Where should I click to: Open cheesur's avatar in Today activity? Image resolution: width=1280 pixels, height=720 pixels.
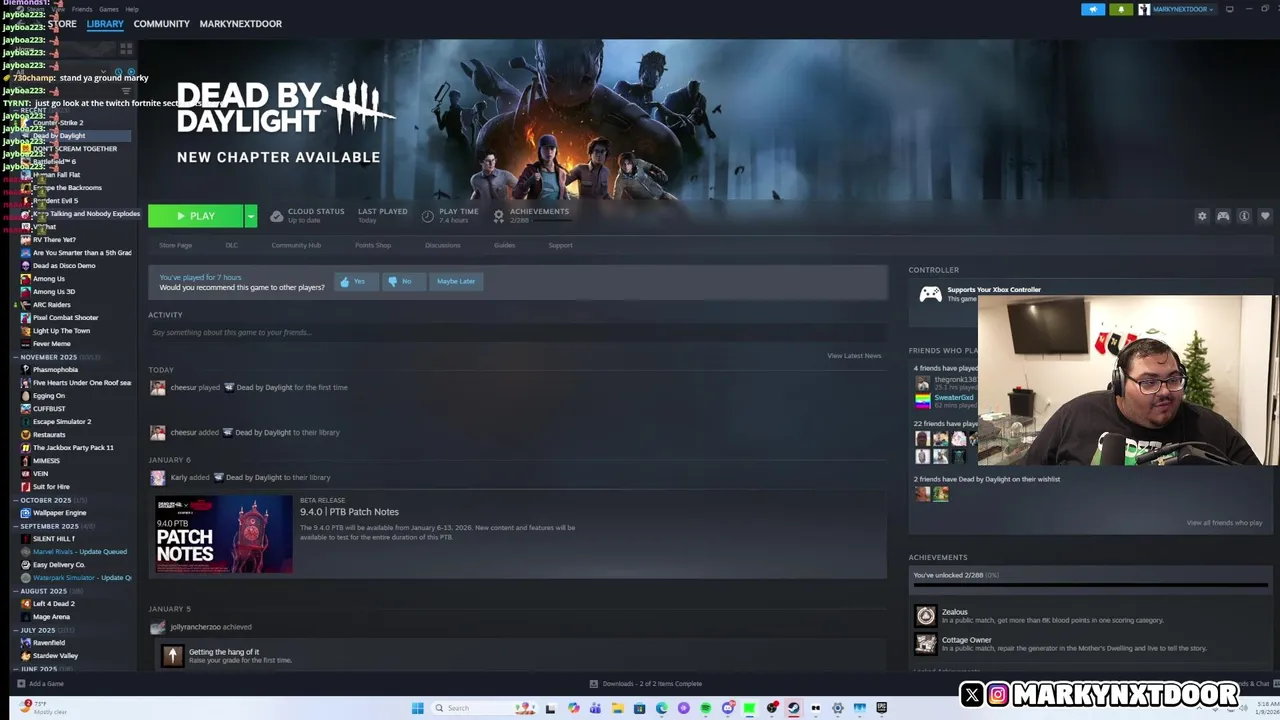[157, 388]
